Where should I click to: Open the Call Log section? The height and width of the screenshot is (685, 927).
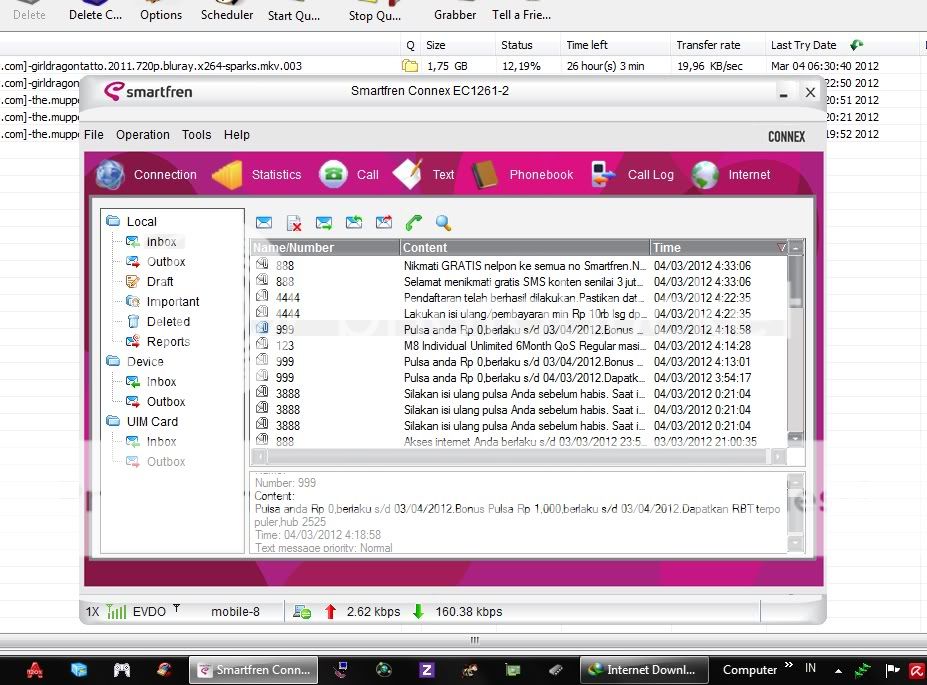coord(633,175)
